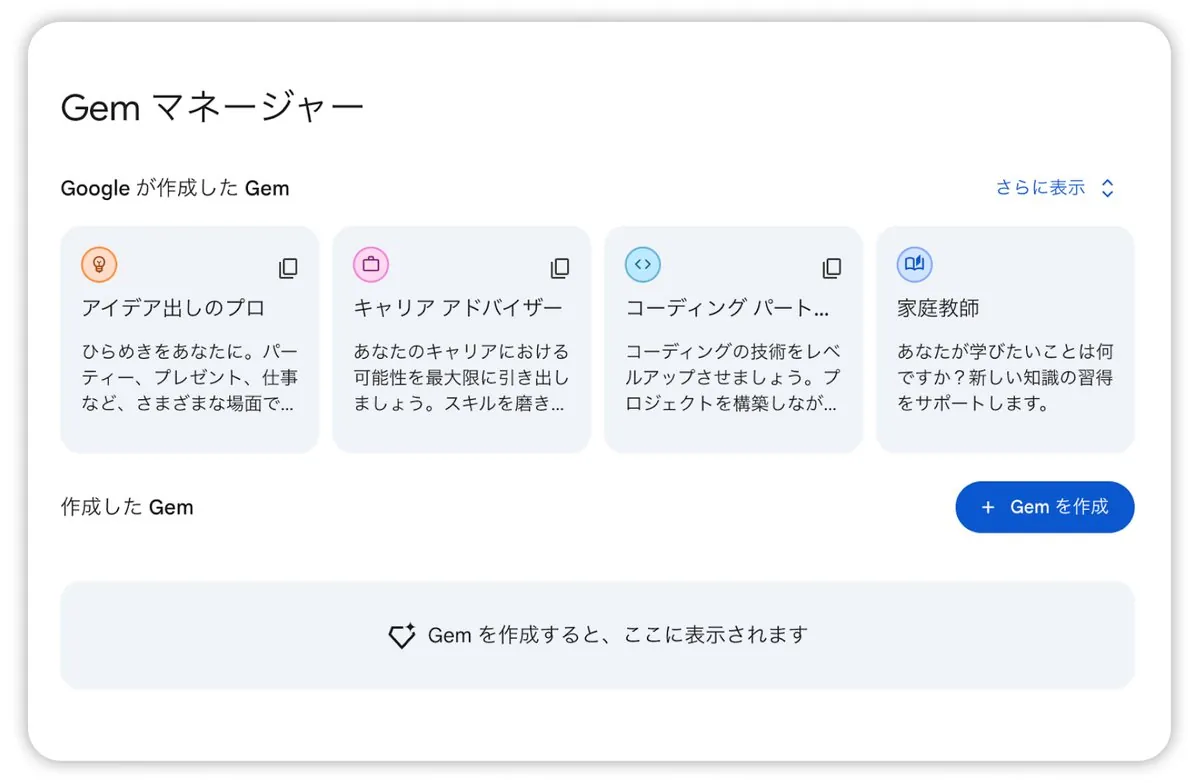Click description starting ひらめきをあなたに
Viewport: 1200px width, 783px height.
click(x=190, y=378)
